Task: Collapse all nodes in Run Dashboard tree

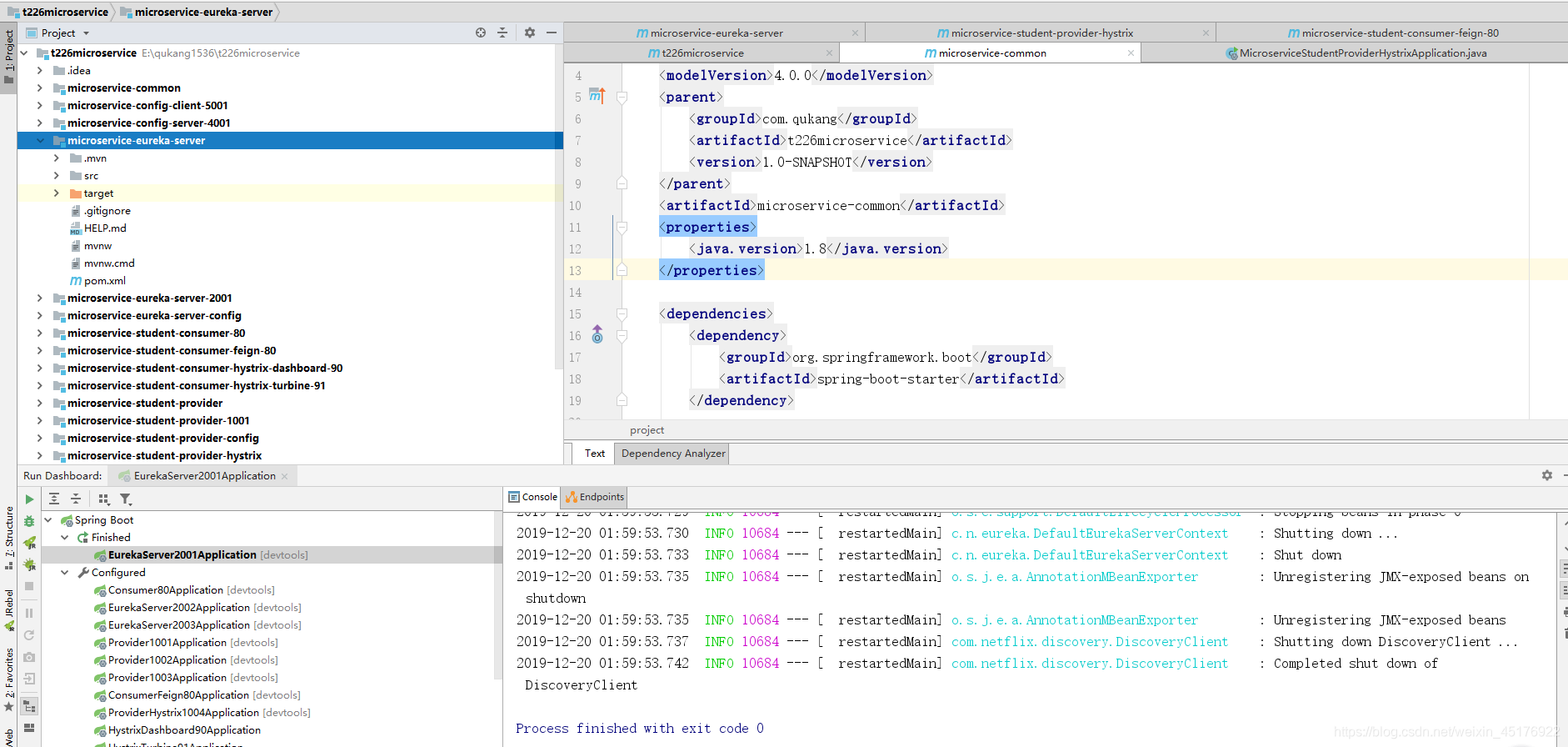Action: pyautogui.click(x=76, y=499)
